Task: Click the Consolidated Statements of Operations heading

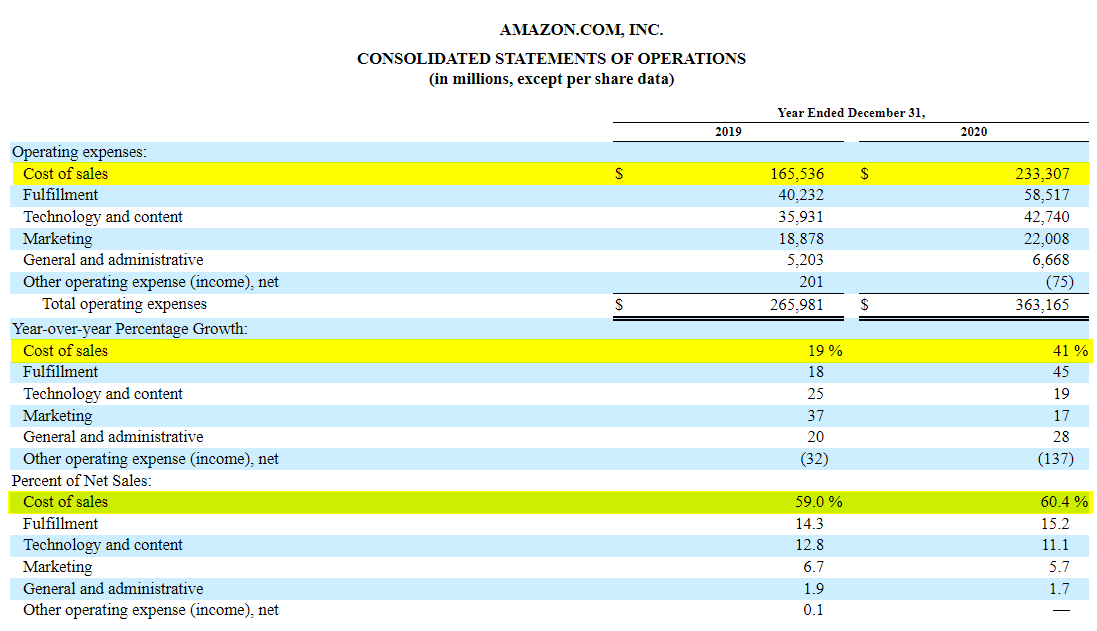Action: coord(551,58)
